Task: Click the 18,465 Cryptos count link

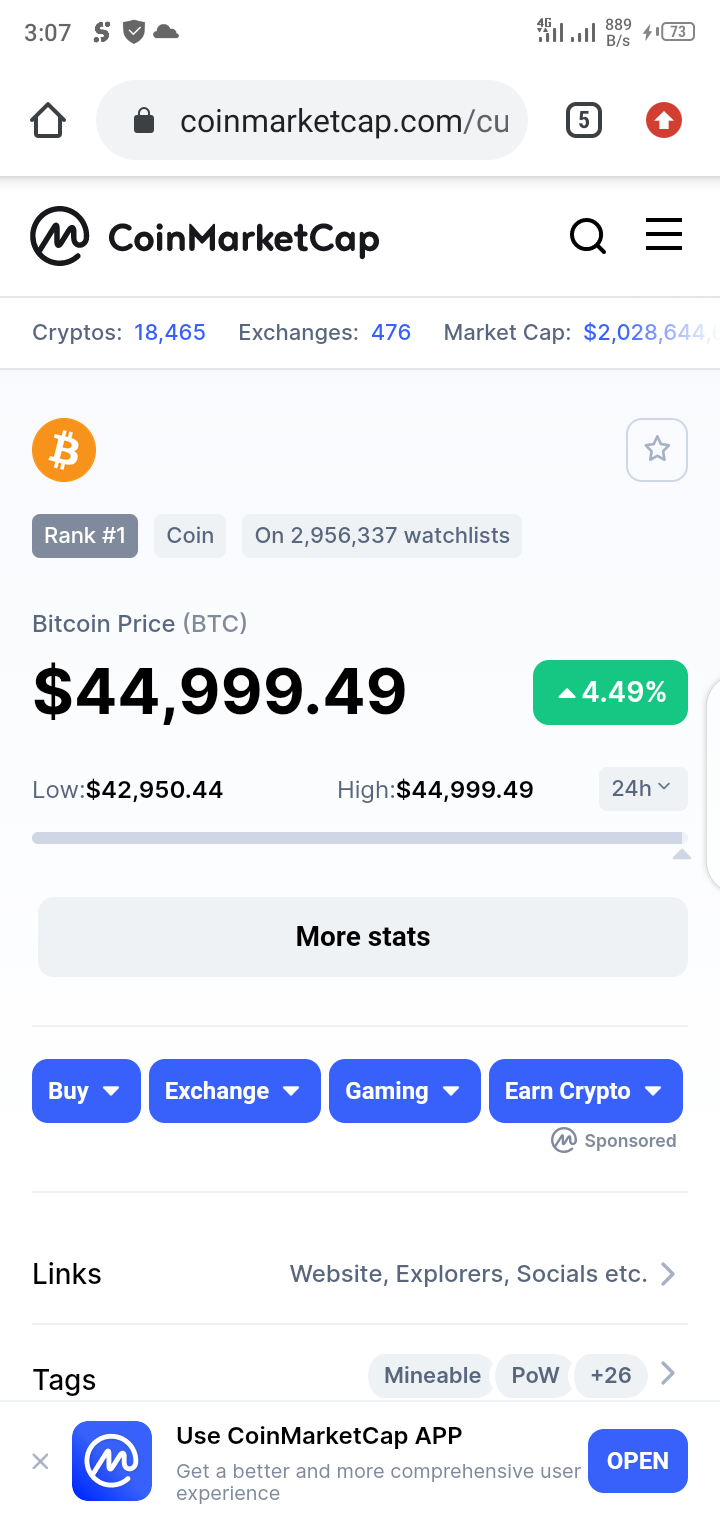Action: tap(170, 333)
